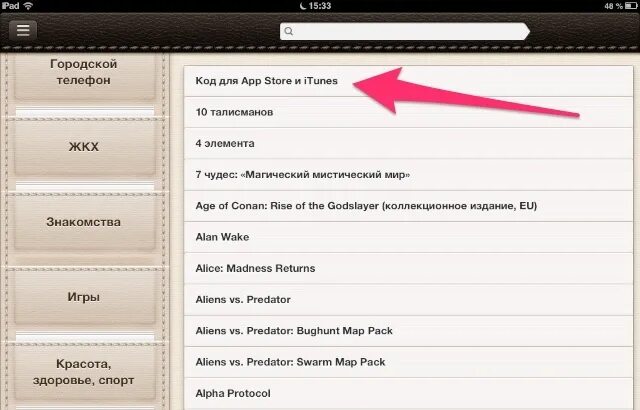The width and height of the screenshot is (640, 410).
Task: Open Alice: Madness Returns item
Action: coord(408,268)
